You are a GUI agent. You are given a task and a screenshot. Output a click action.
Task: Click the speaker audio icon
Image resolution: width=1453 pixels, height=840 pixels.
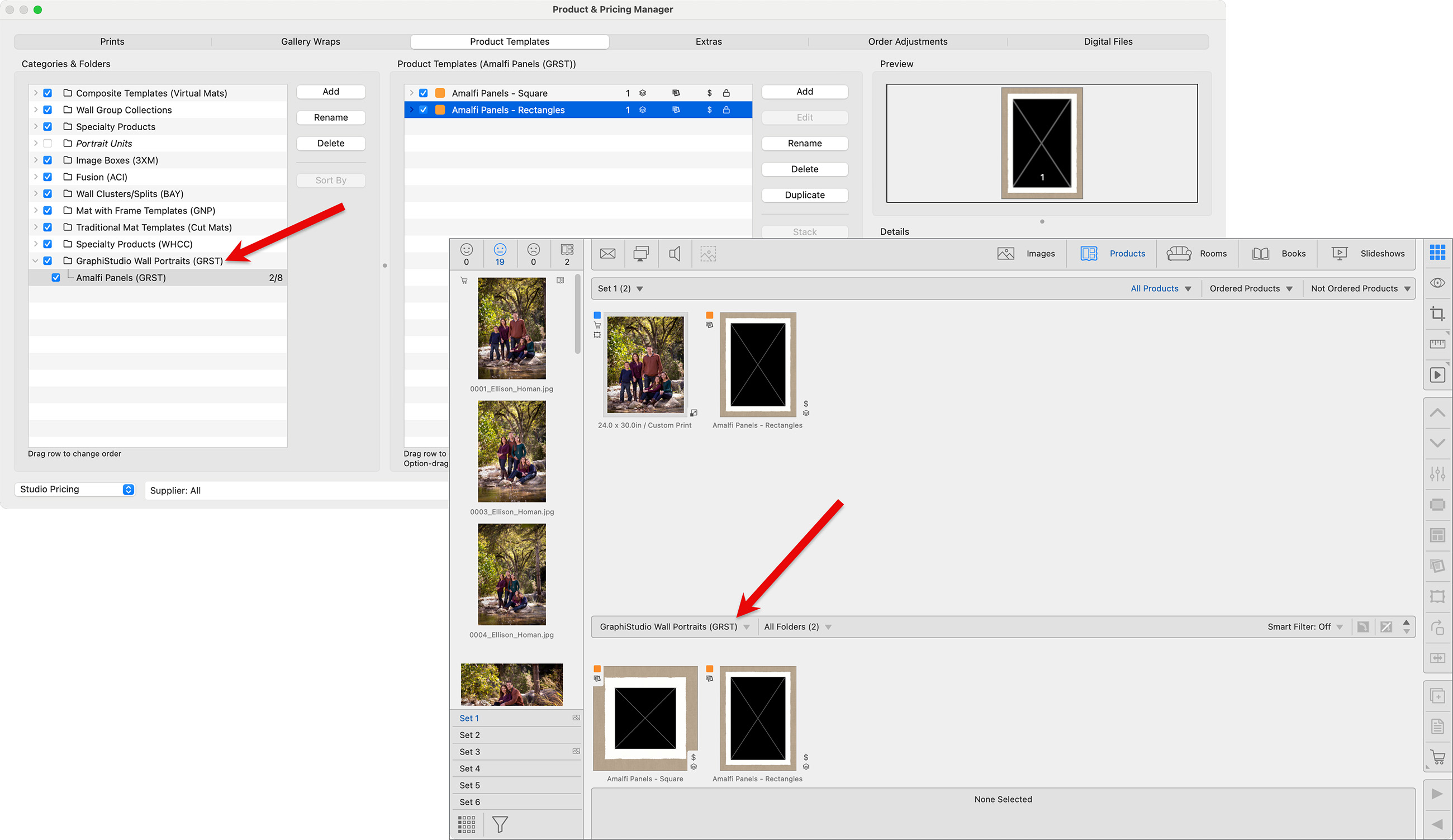pyautogui.click(x=674, y=254)
